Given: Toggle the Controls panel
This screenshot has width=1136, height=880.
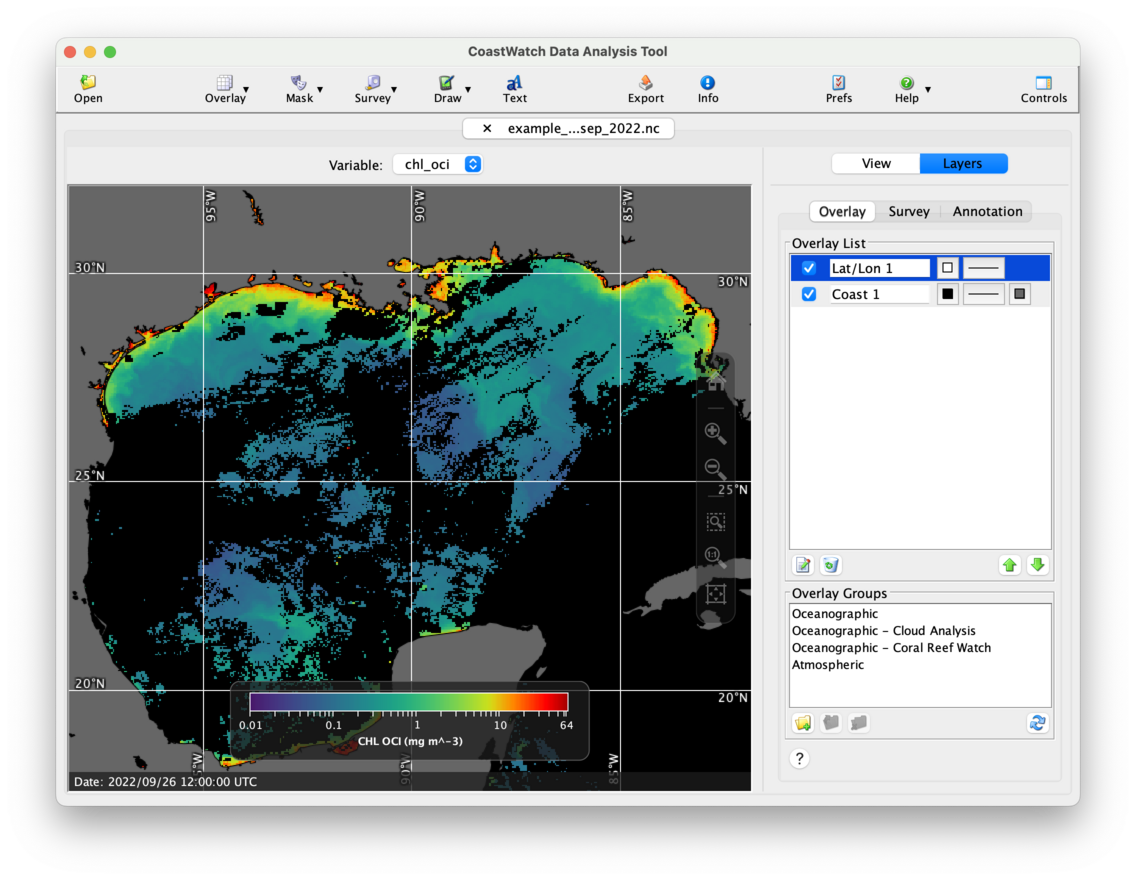Looking at the screenshot, I should [x=1043, y=89].
